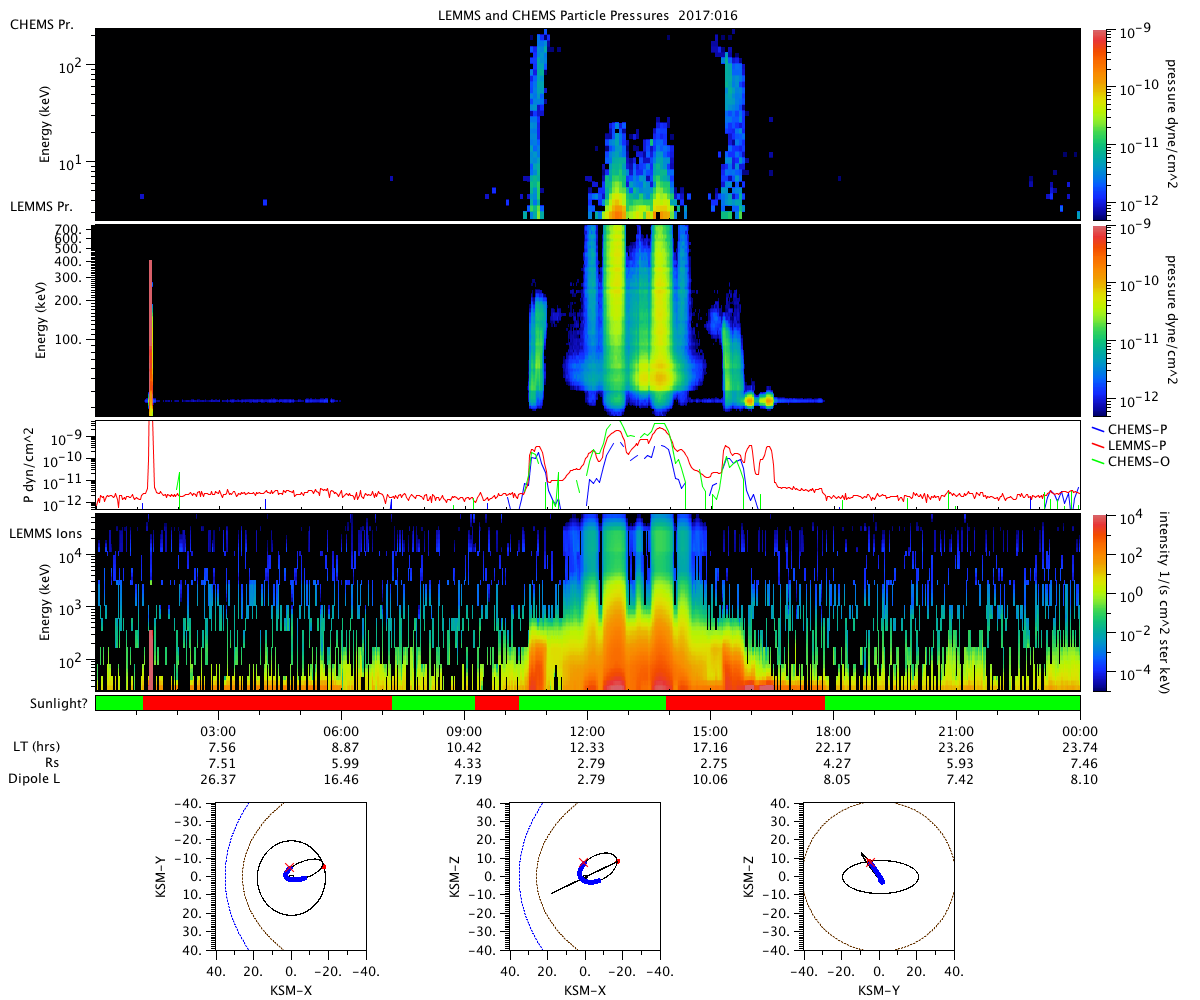Open the KSM-X versus KSM-Y orbit plot
1200x1000 pixels.
[x=290, y=875]
